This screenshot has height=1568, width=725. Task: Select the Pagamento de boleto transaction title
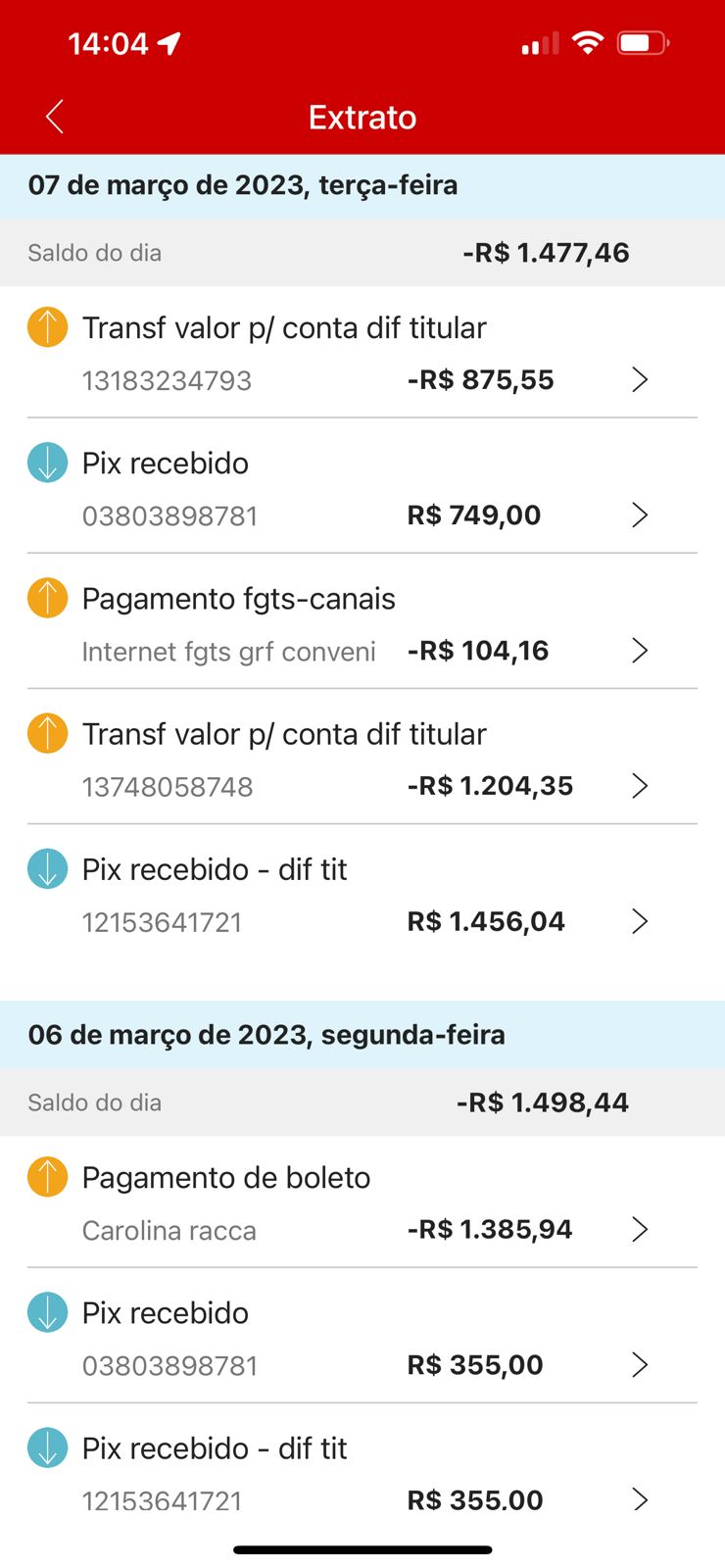click(226, 1178)
